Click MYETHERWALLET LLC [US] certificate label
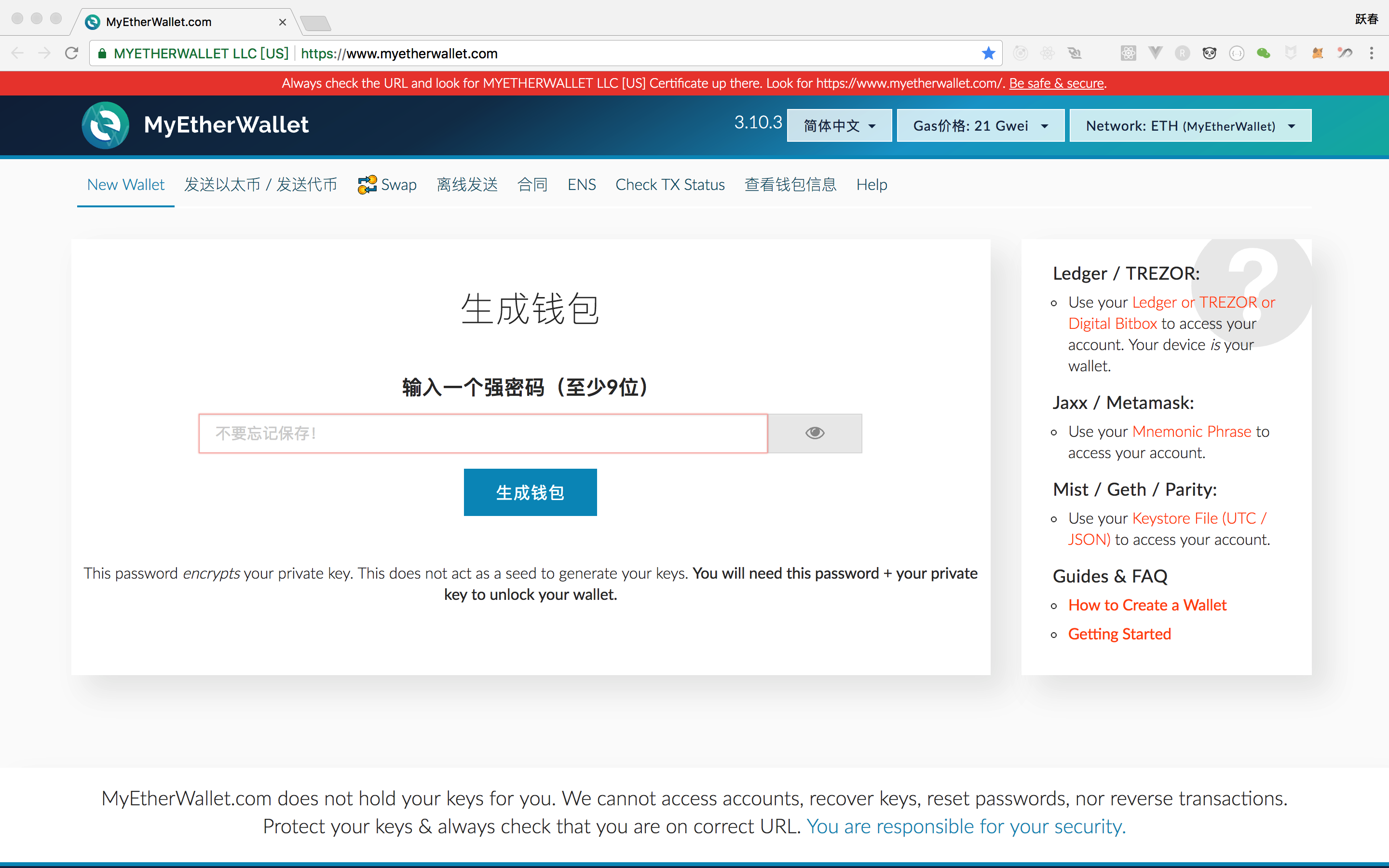The width and height of the screenshot is (1389, 868). click(201, 54)
